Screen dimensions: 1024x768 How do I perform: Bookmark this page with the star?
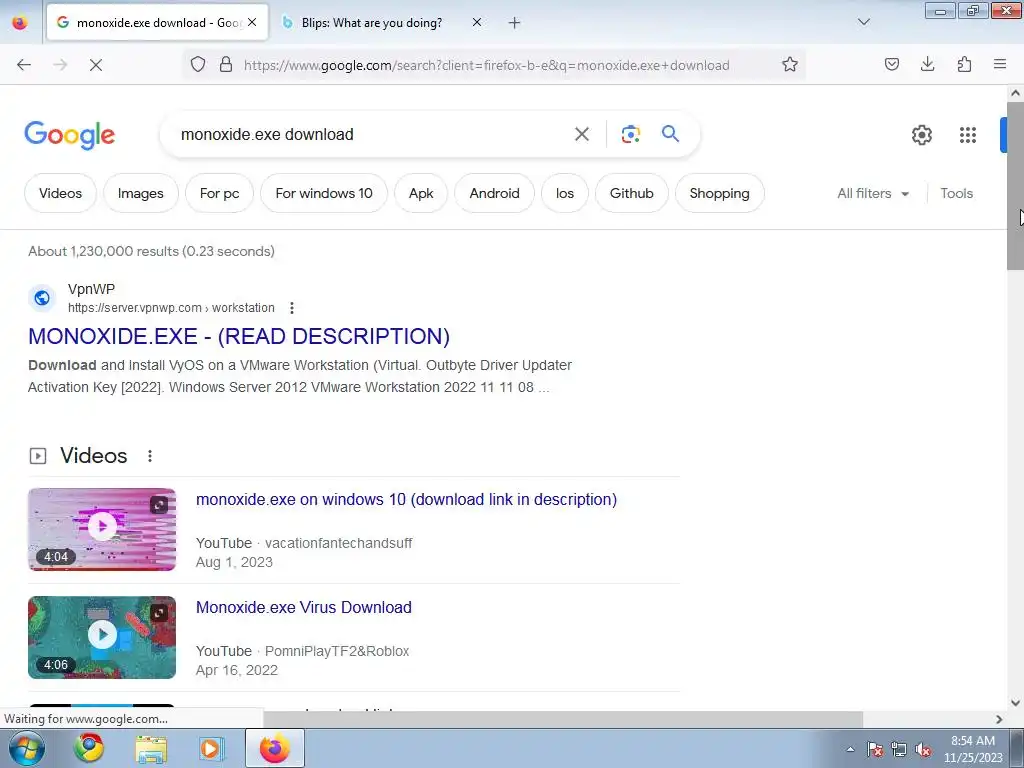pos(790,65)
